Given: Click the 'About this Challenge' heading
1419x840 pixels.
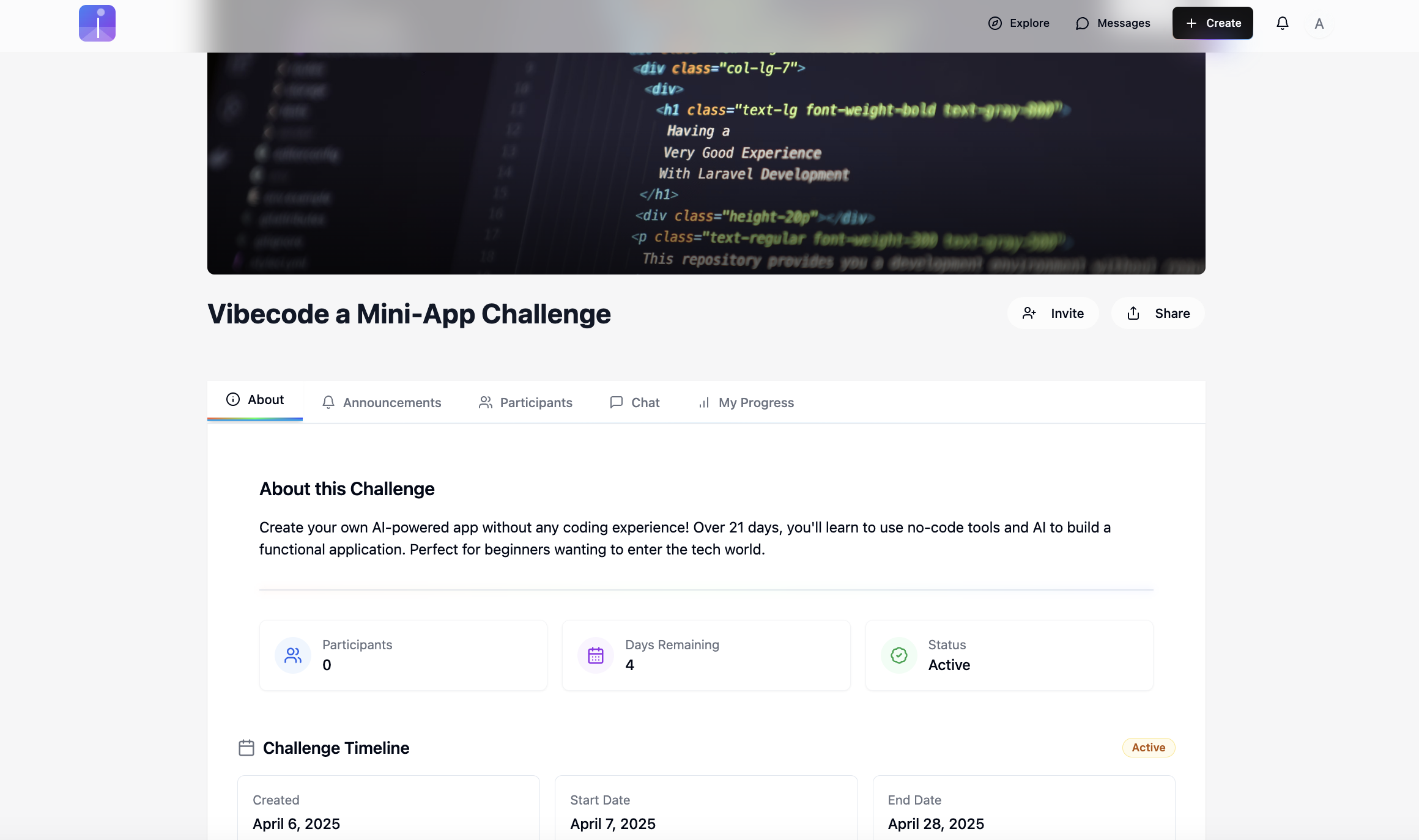Looking at the screenshot, I should pos(347,489).
